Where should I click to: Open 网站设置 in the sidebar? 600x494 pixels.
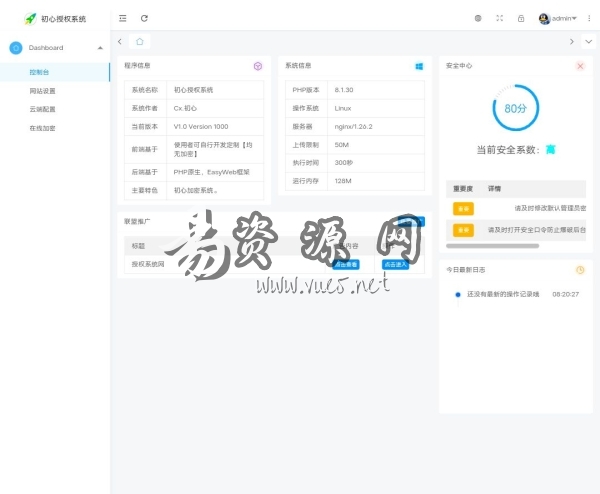click(x=43, y=91)
